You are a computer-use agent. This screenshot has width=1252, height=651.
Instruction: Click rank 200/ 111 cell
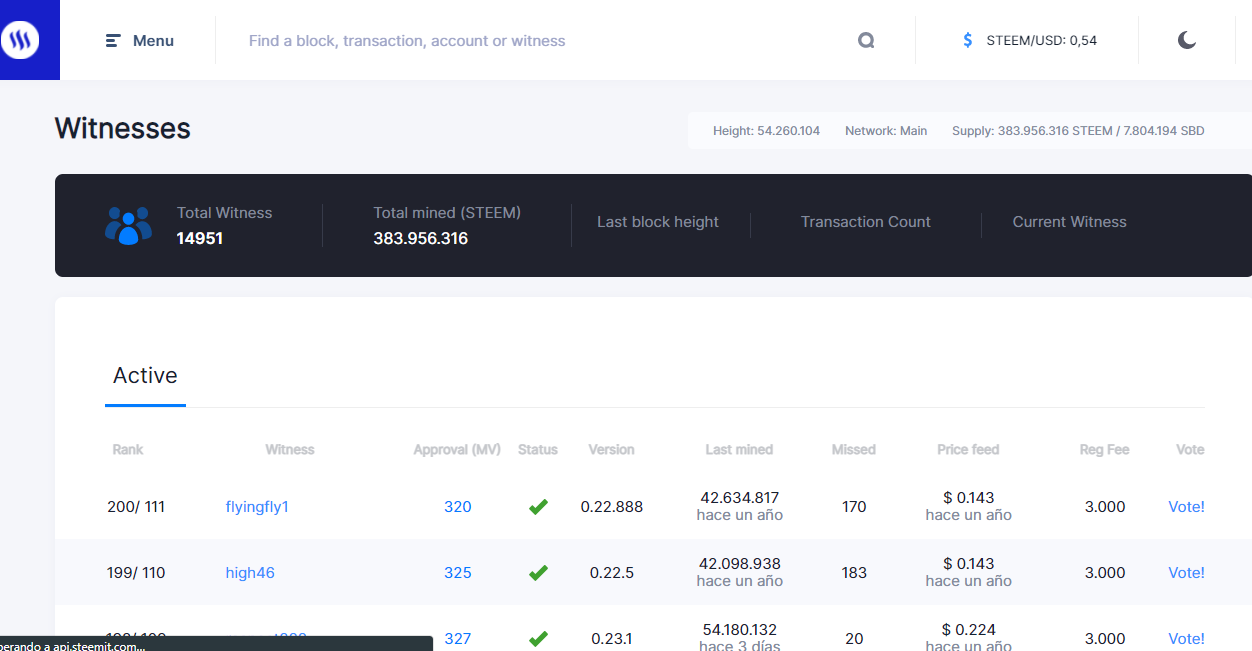[136, 507]
